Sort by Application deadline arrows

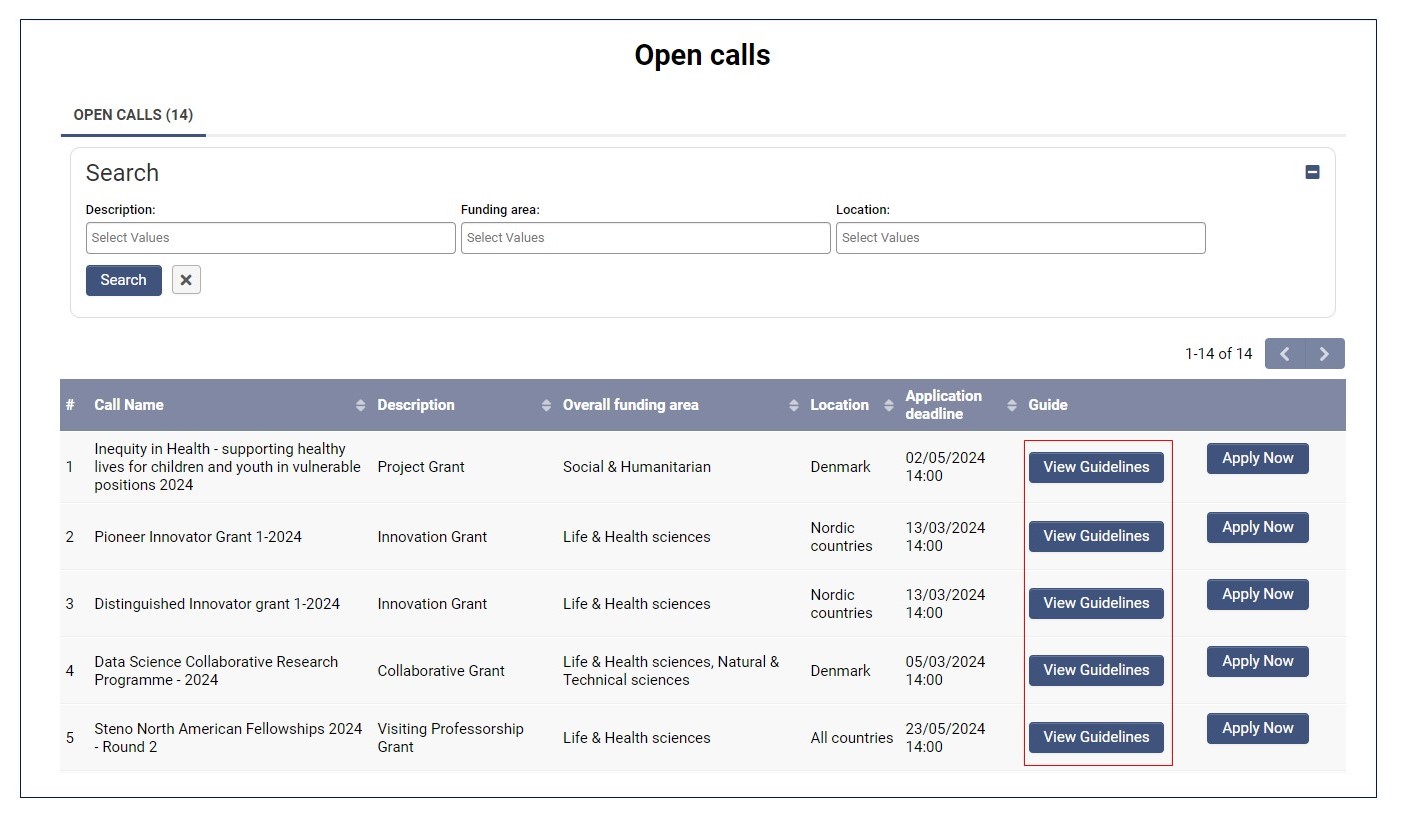[1012, 405]
